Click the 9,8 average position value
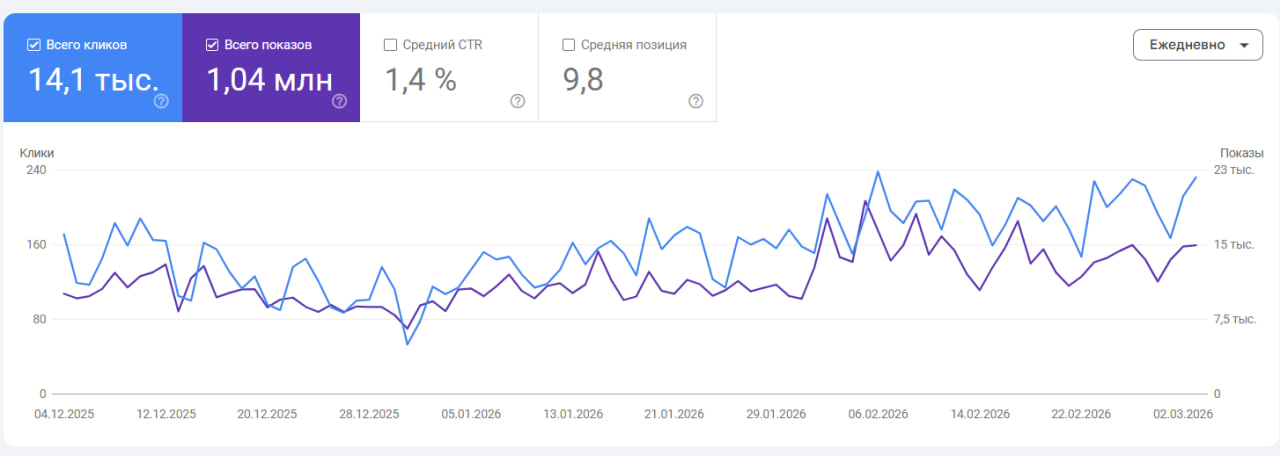Viewport: 1280px width, 456px height. coord(583,81)
